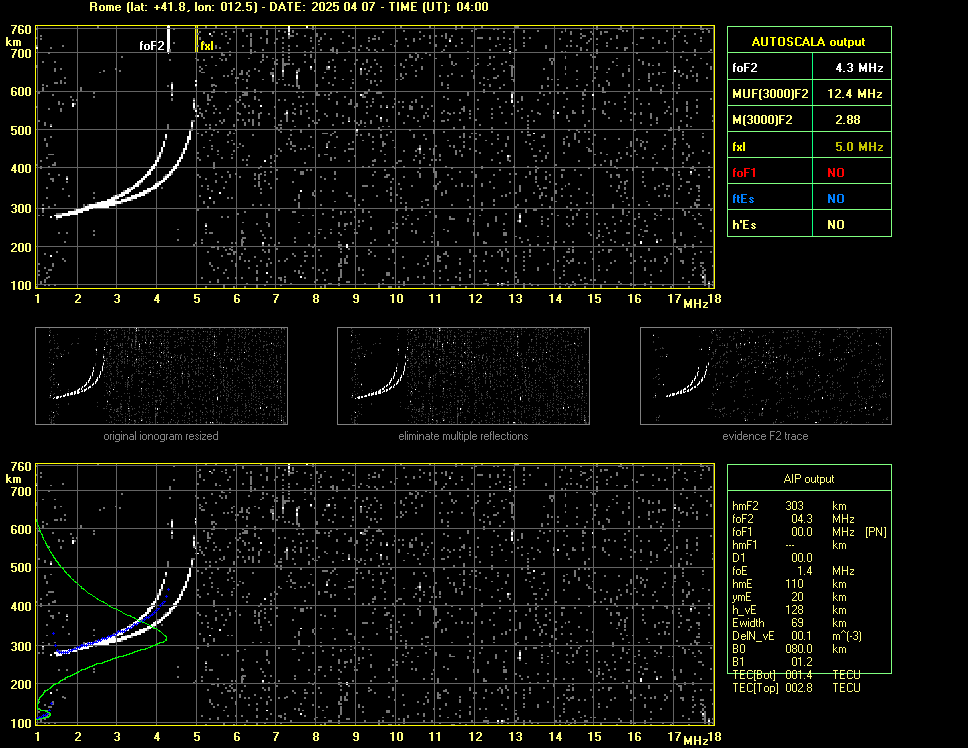
Task: Click the [PN] marker beside foF1
Action: click(876, 532)
